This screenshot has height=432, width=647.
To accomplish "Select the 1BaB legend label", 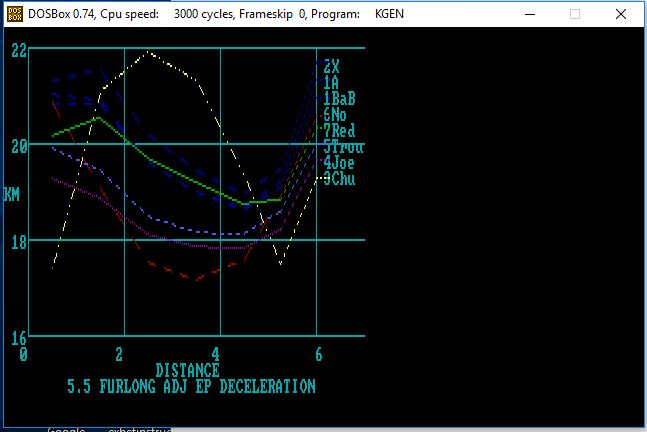I will click(x=339, y=99).
